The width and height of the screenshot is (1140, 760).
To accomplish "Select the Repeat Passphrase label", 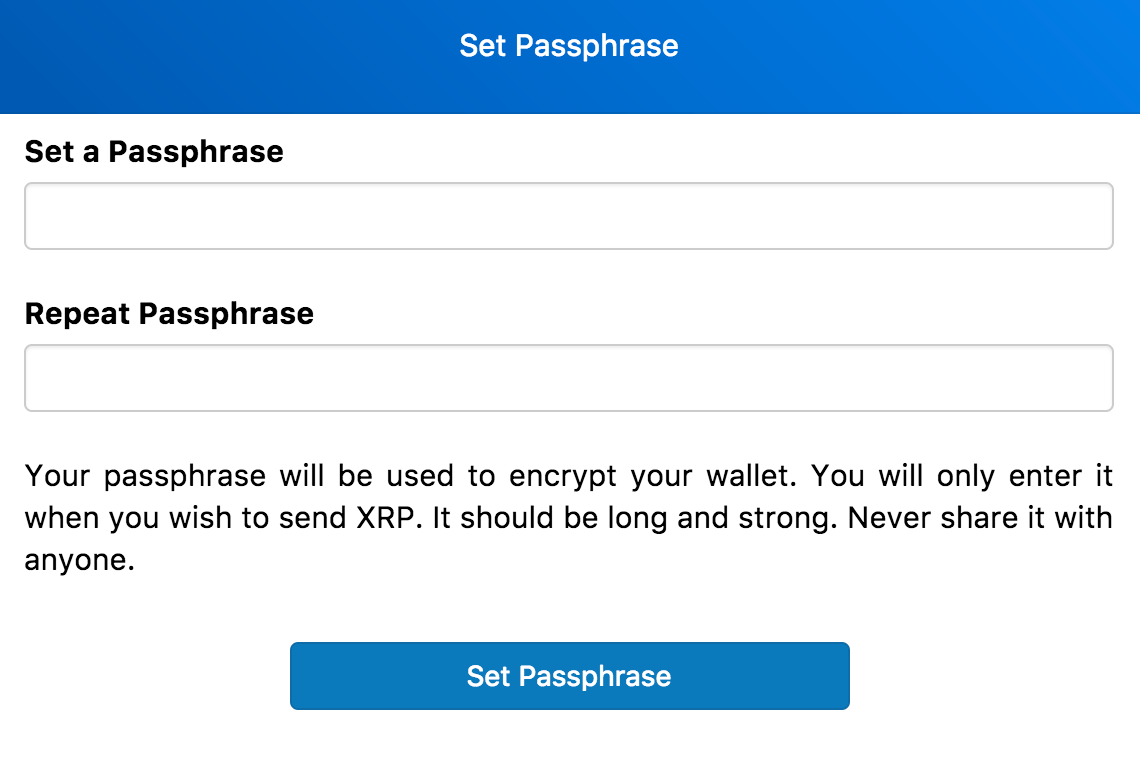I will tap(169, 313).
